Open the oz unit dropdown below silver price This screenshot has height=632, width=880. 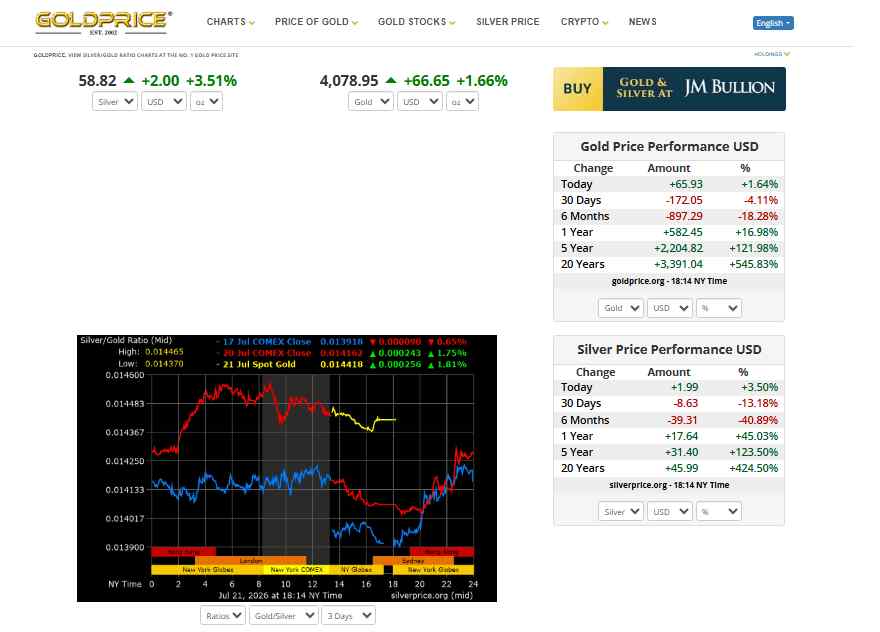pos(207,102)
